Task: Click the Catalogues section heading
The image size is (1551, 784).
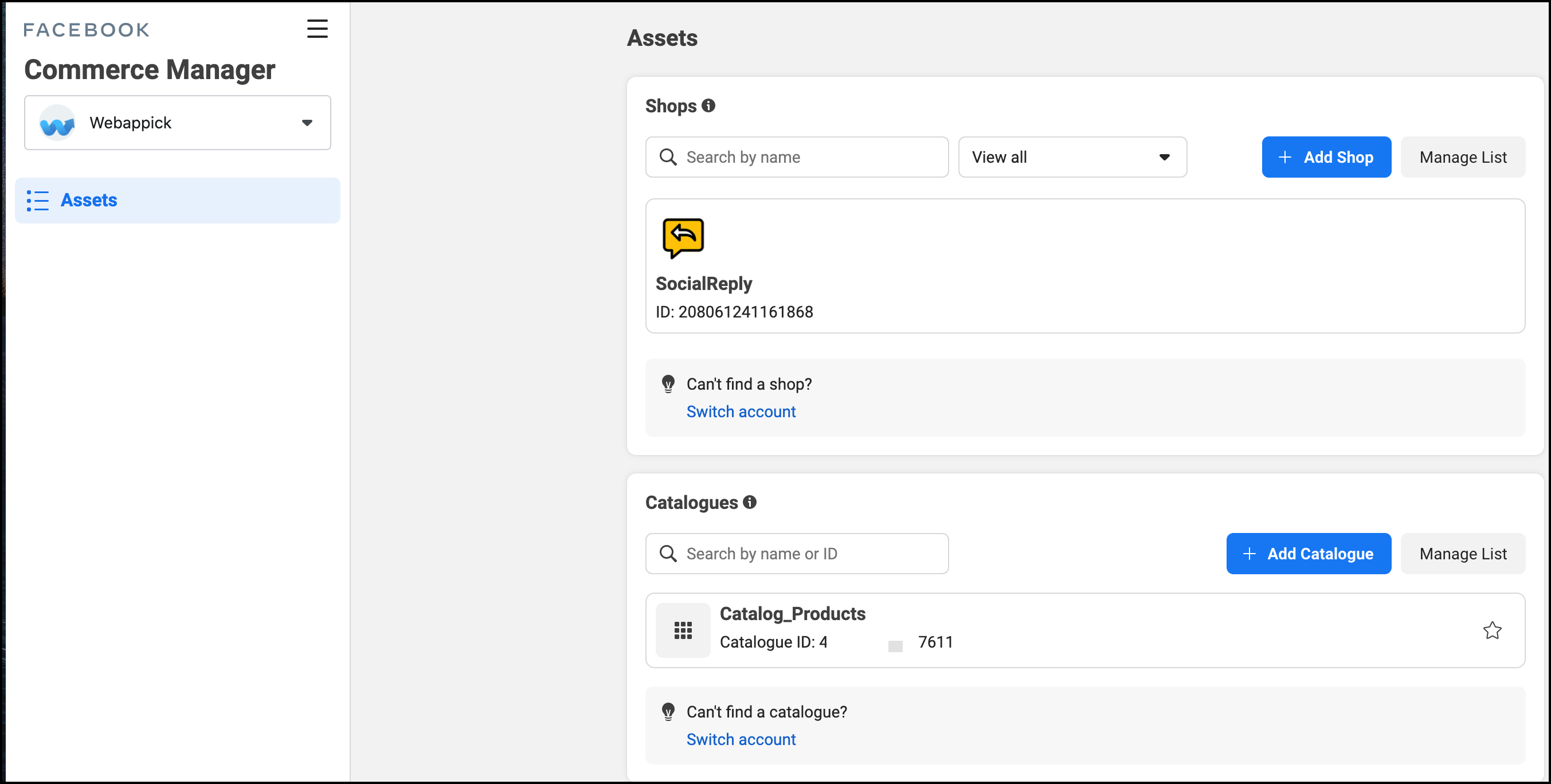Action: [691, 502]
